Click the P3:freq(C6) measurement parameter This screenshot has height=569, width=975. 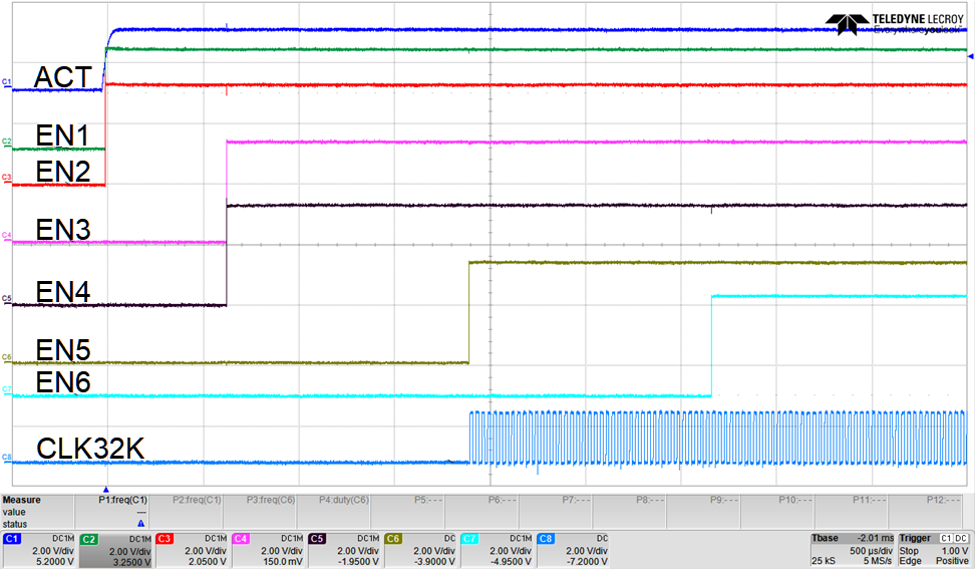[x=271, y=499]
